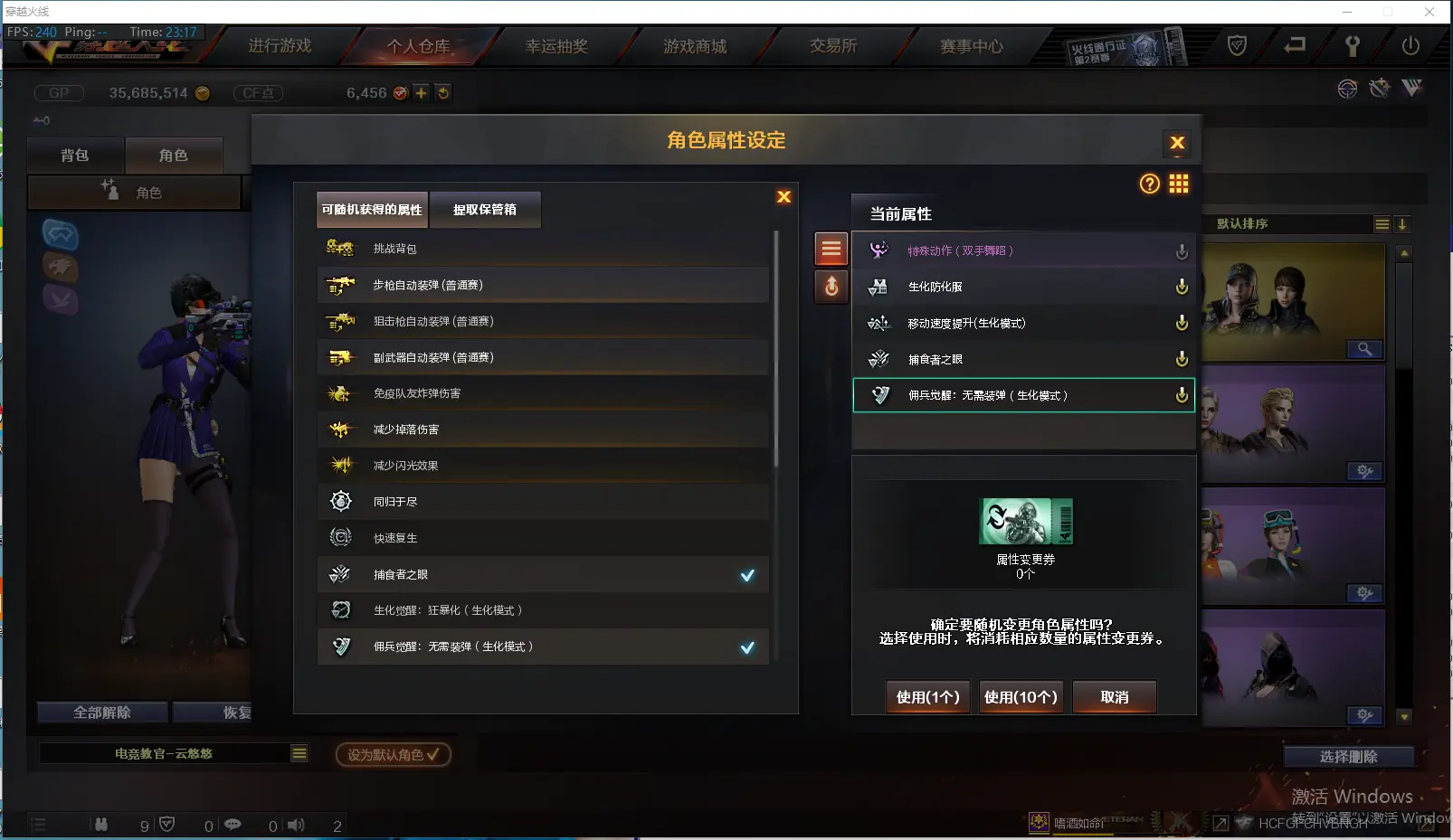Toggle 设为默认角色 checkbox button
The height and width of the screenshot is (840, 1453).
tap(393, 754)
